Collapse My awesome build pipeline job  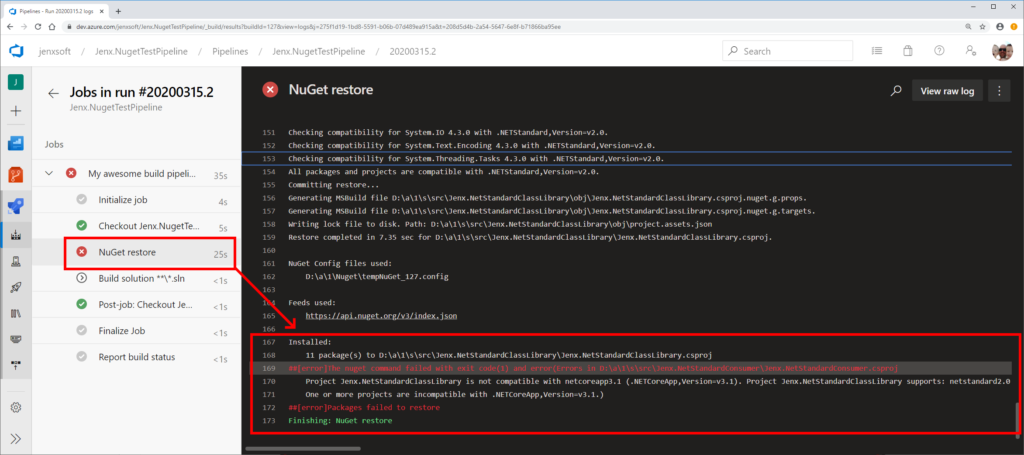pyautogui.click(x=48, y=174)
